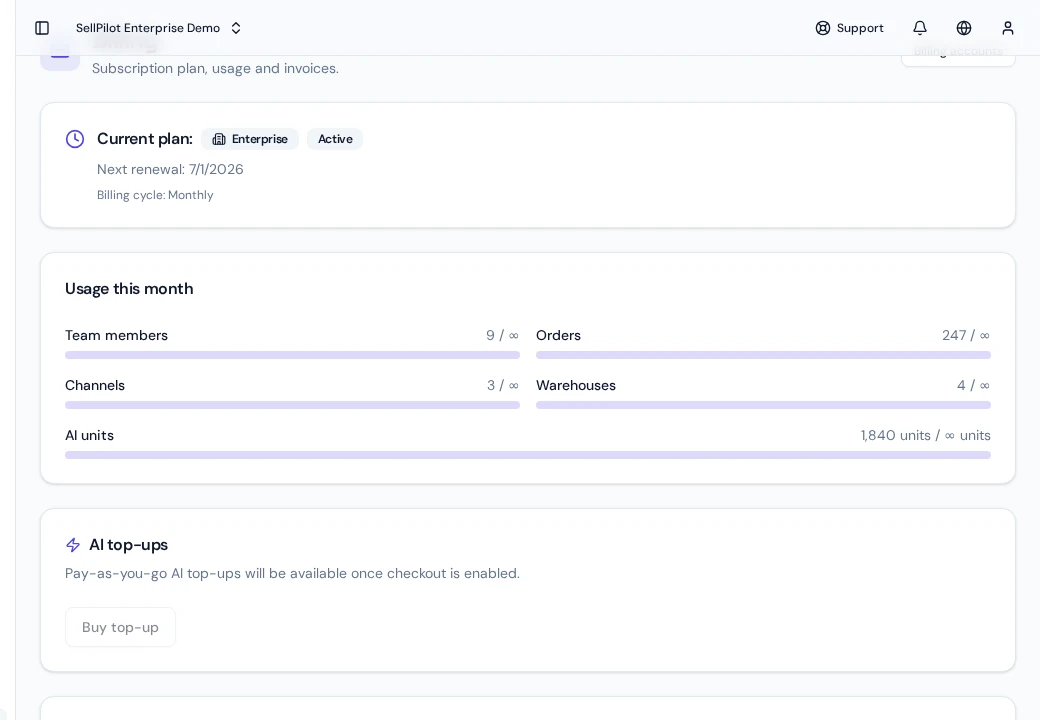The width and height of the screenshot is (1040, 720).
Task: Click the Warehouses label
Action: (x=576, y=385)
